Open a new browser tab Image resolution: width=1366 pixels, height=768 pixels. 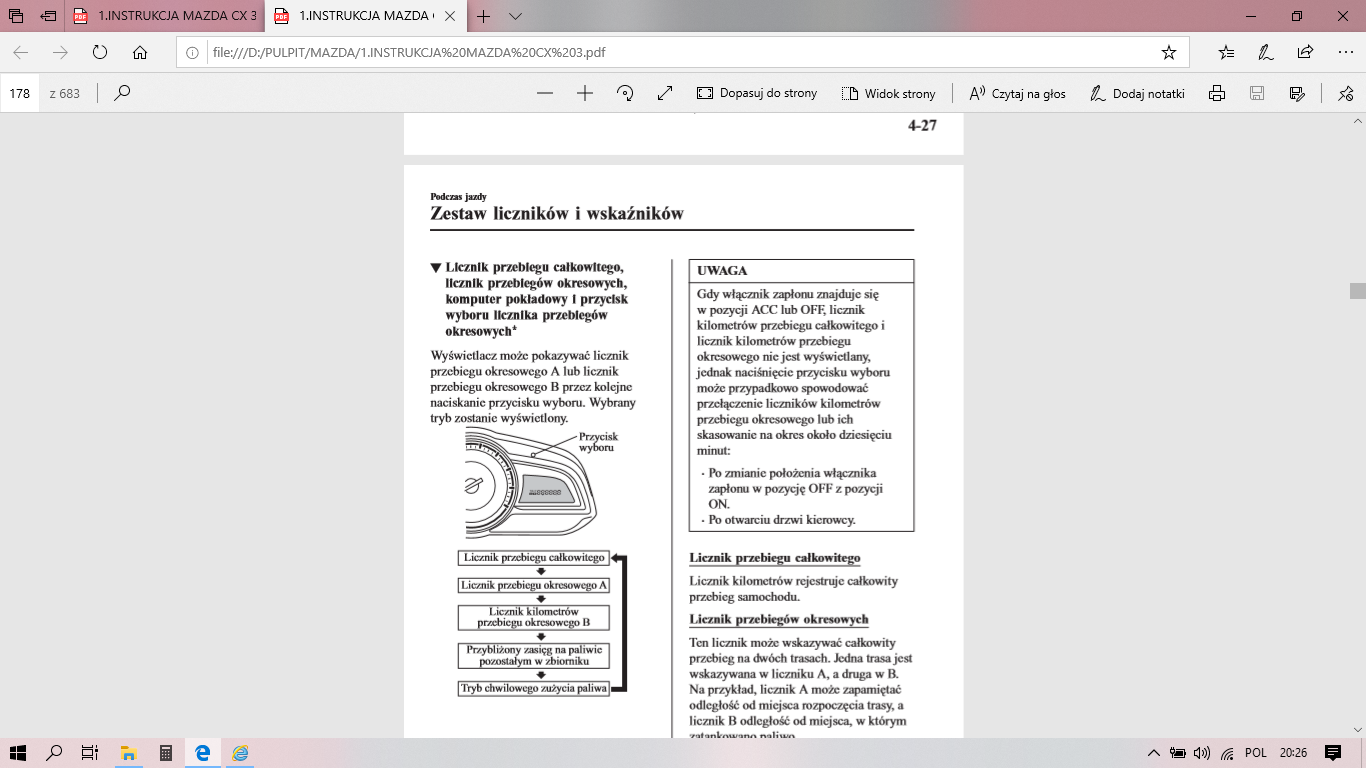[484, 16]
